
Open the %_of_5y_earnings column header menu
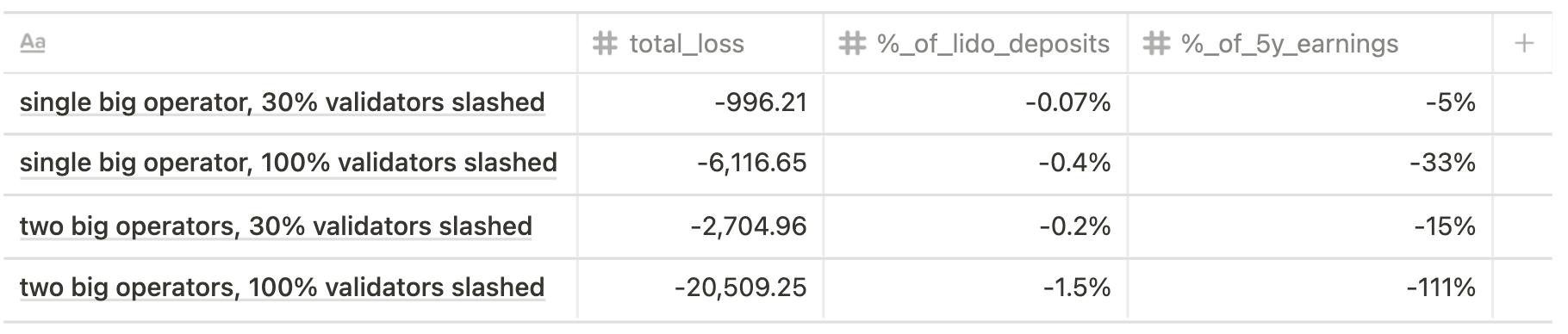pos(1310,43)
